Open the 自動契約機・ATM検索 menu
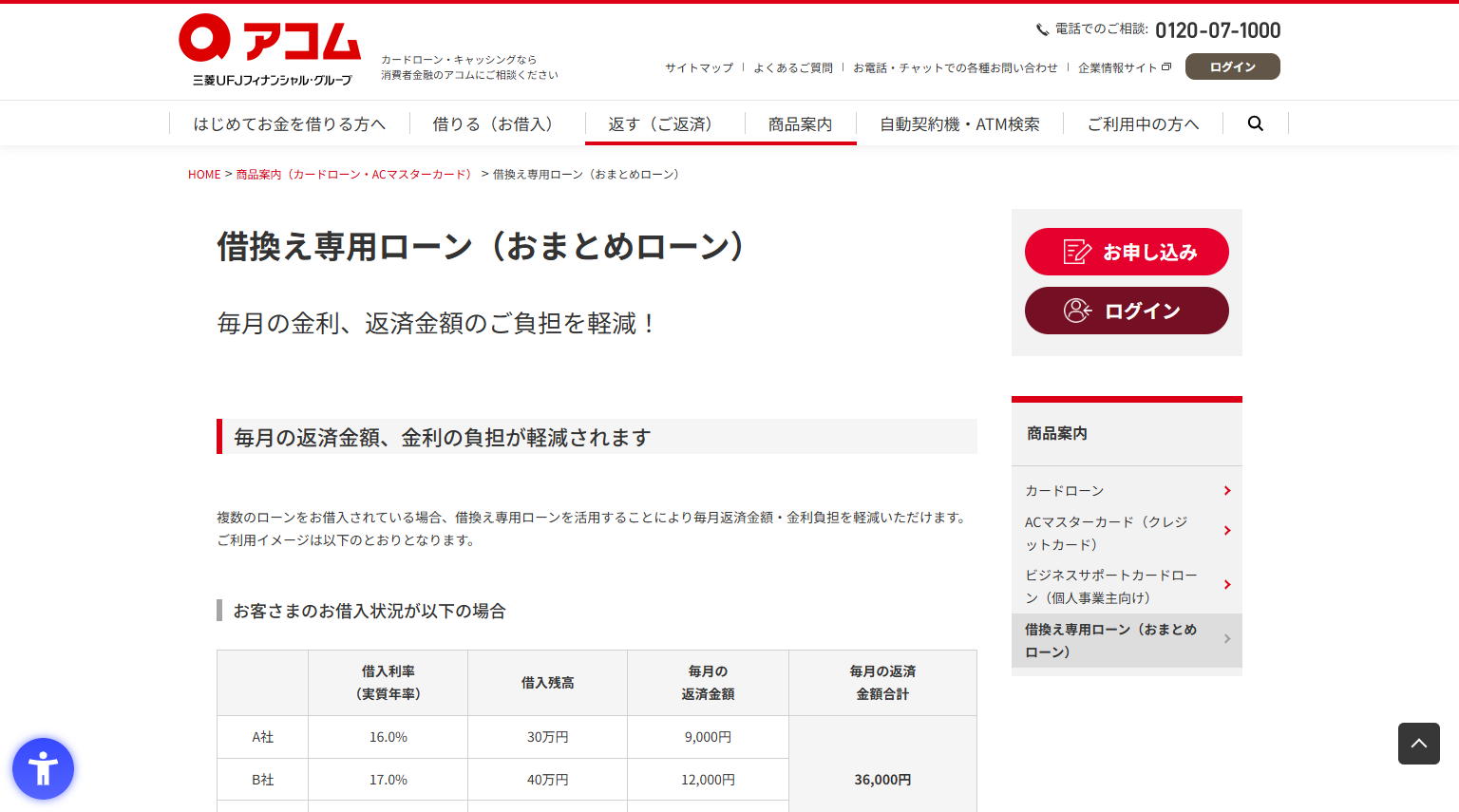Viewport: 1459px width, 812px height. pos(959,123)
